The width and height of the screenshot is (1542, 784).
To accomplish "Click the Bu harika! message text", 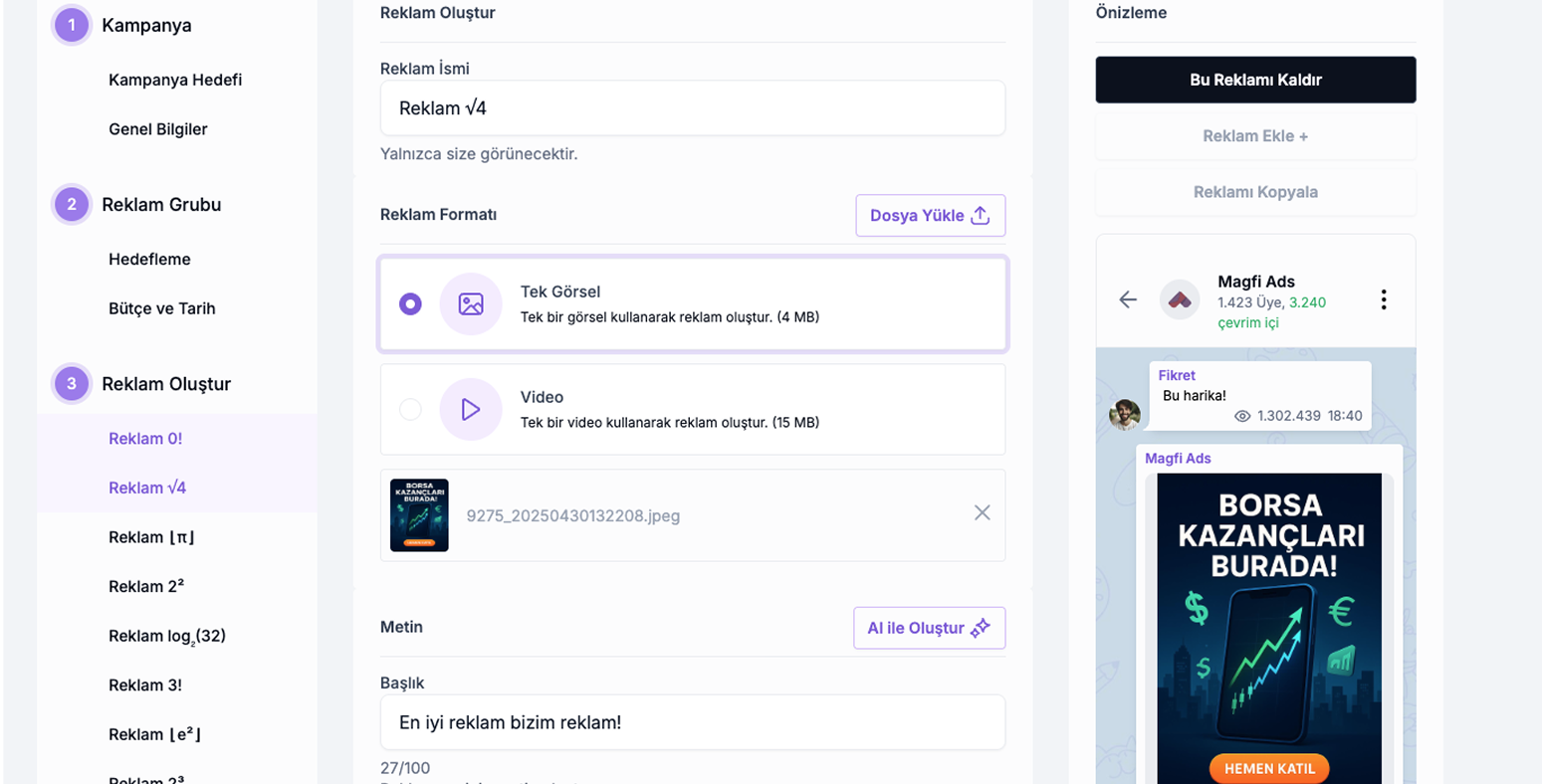I will coord(1195,396).
